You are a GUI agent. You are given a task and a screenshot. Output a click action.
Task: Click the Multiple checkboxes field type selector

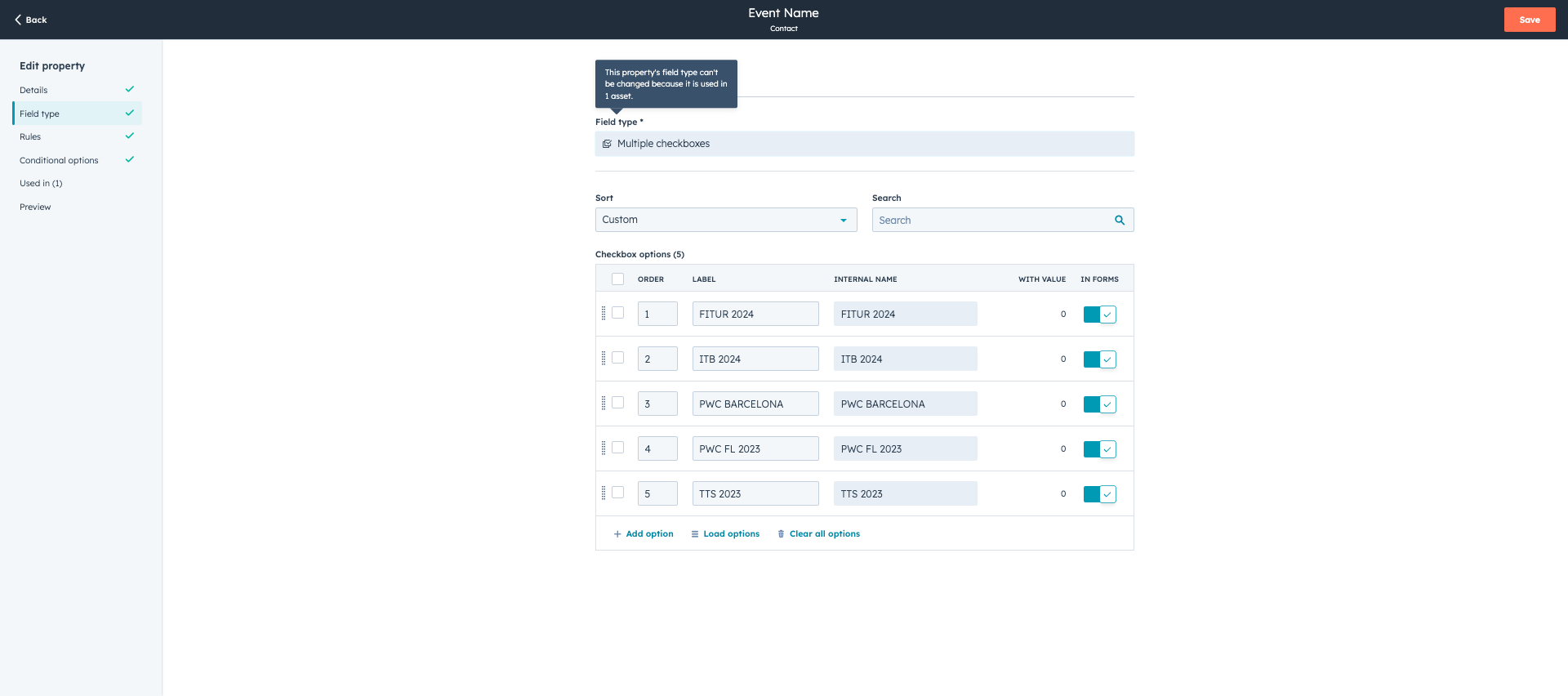(x=864, y=144)
